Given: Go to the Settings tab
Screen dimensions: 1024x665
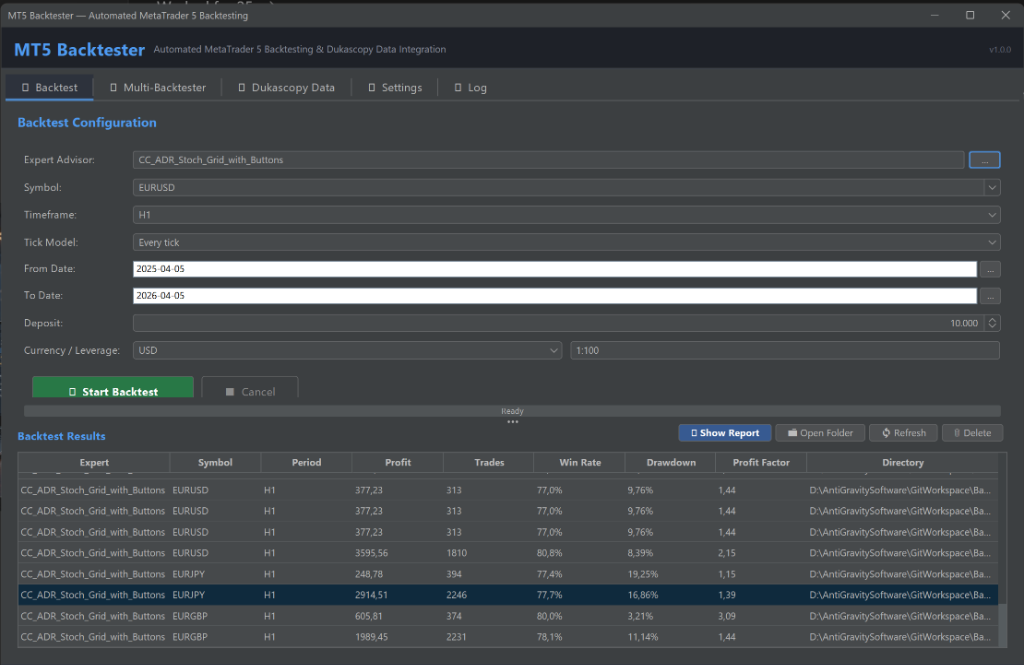Looking at the screenshot, I should point(395,88).
